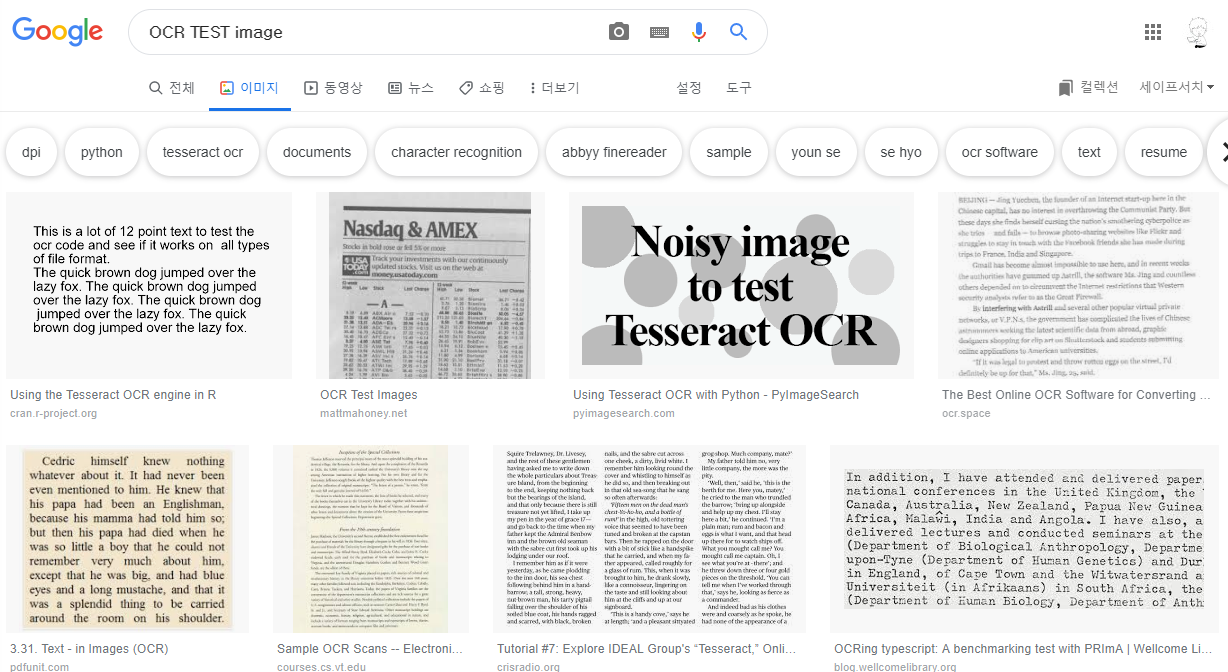The image size is (1228, 672).
Task: Visit pdfunit.com source
Action: [40, 666]
